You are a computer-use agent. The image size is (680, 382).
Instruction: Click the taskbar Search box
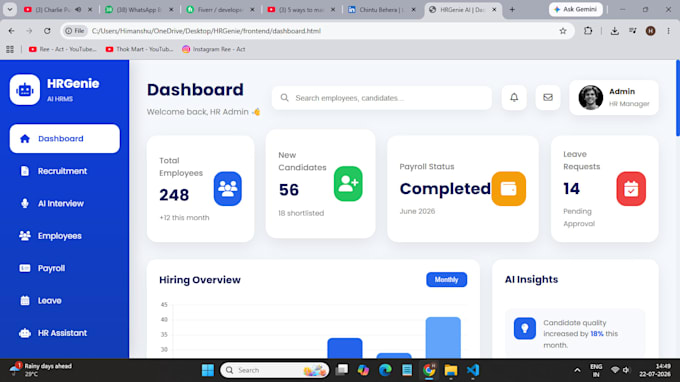[275, 370]
